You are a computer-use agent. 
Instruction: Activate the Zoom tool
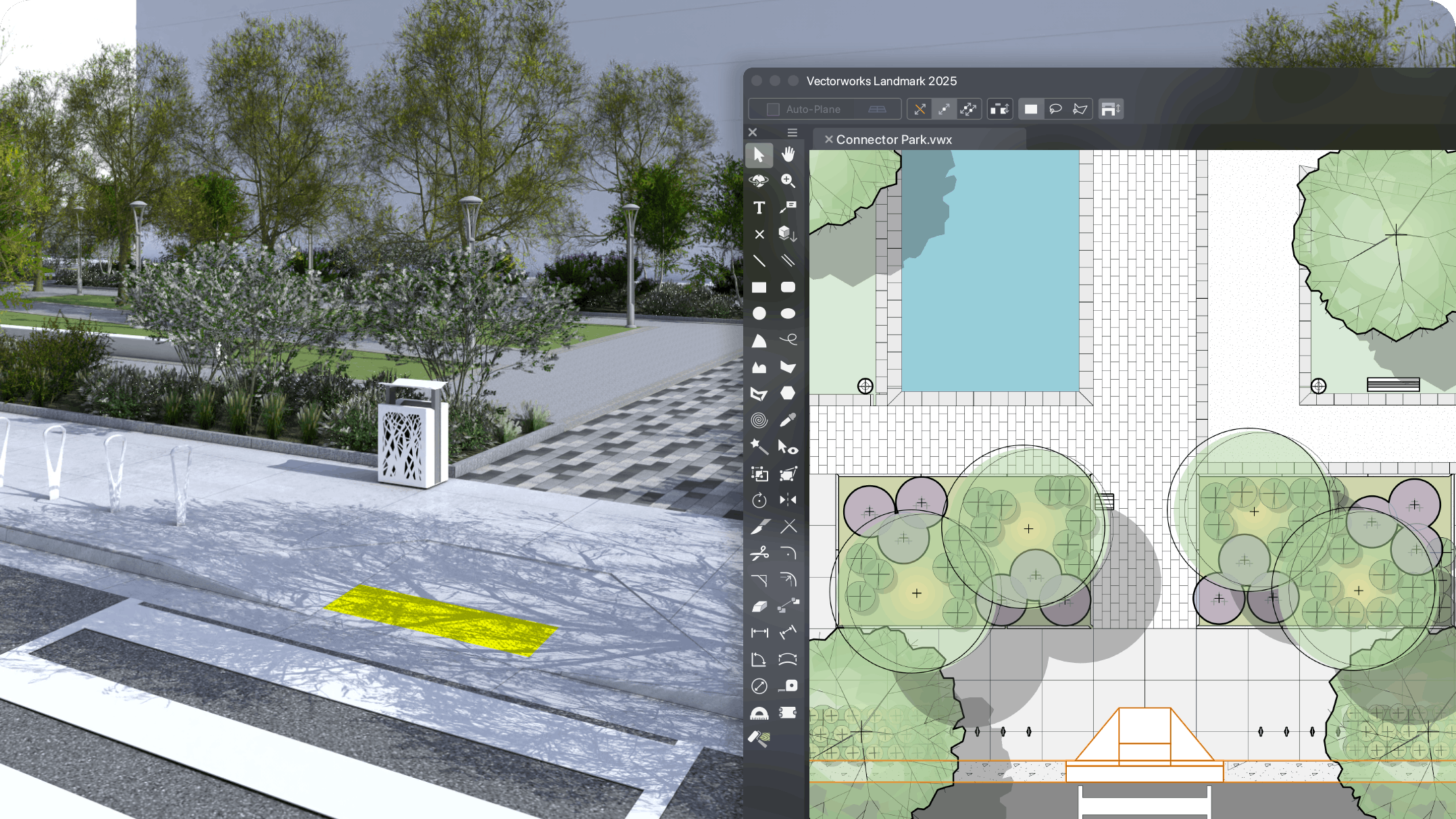point(788,181)
